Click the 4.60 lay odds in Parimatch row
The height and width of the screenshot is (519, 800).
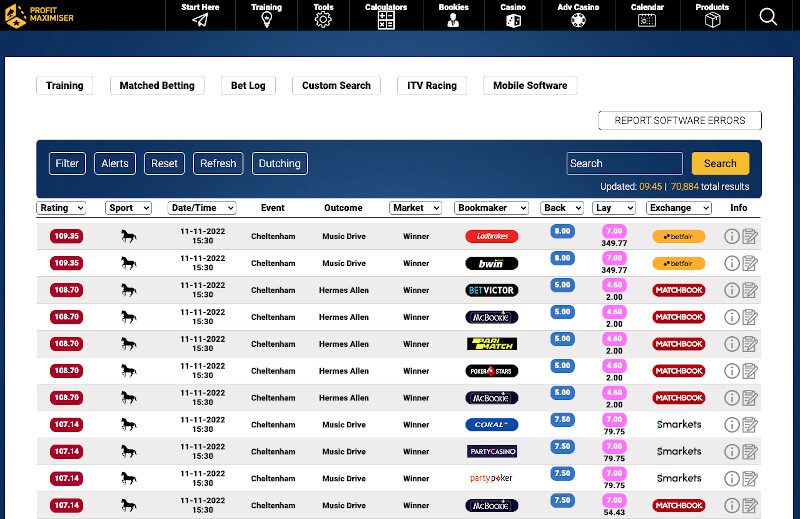coord(614,339)
